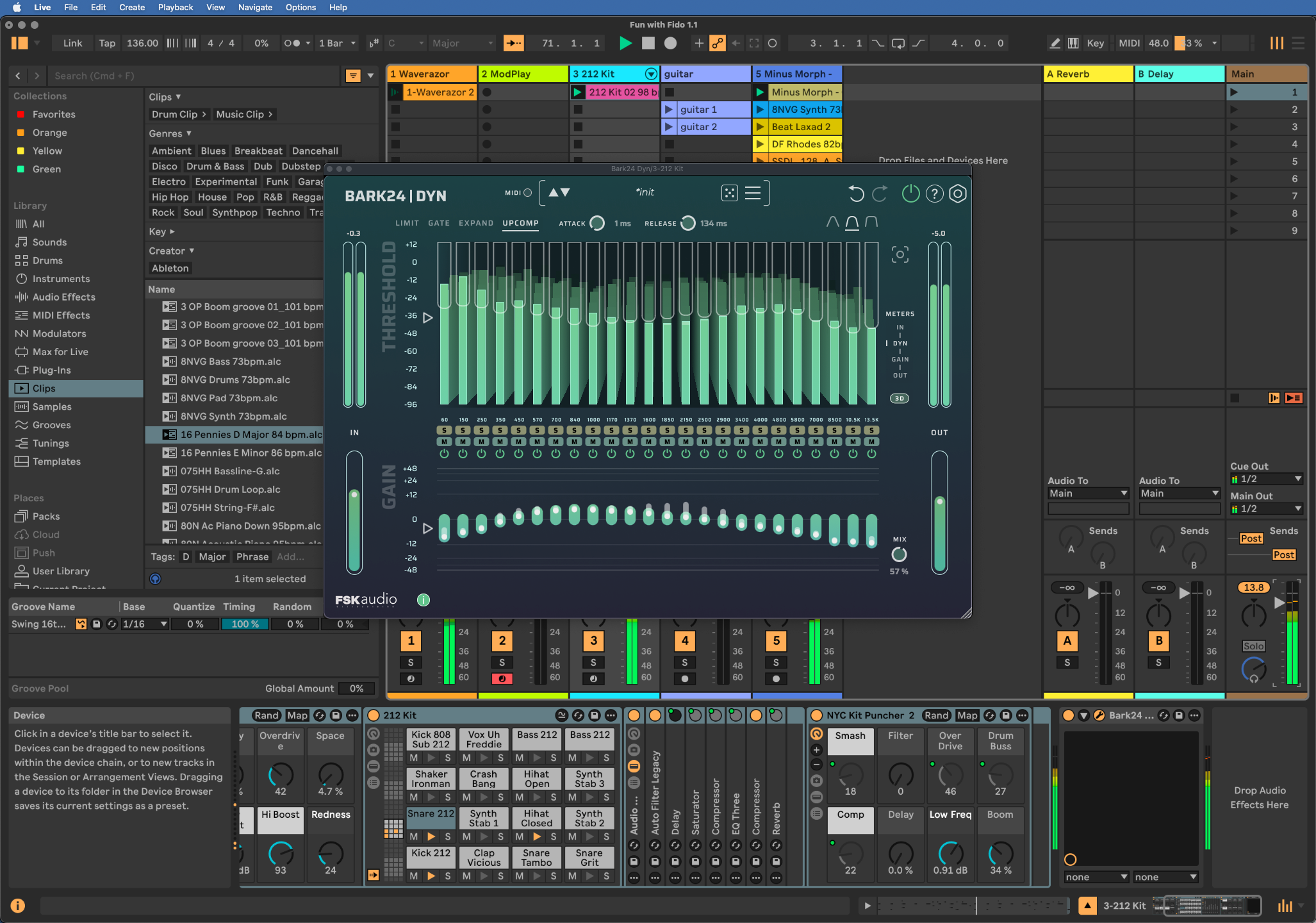Toggle the 3D meter view button
This screenshot has height=923, width=1316.
pos(899,399)
